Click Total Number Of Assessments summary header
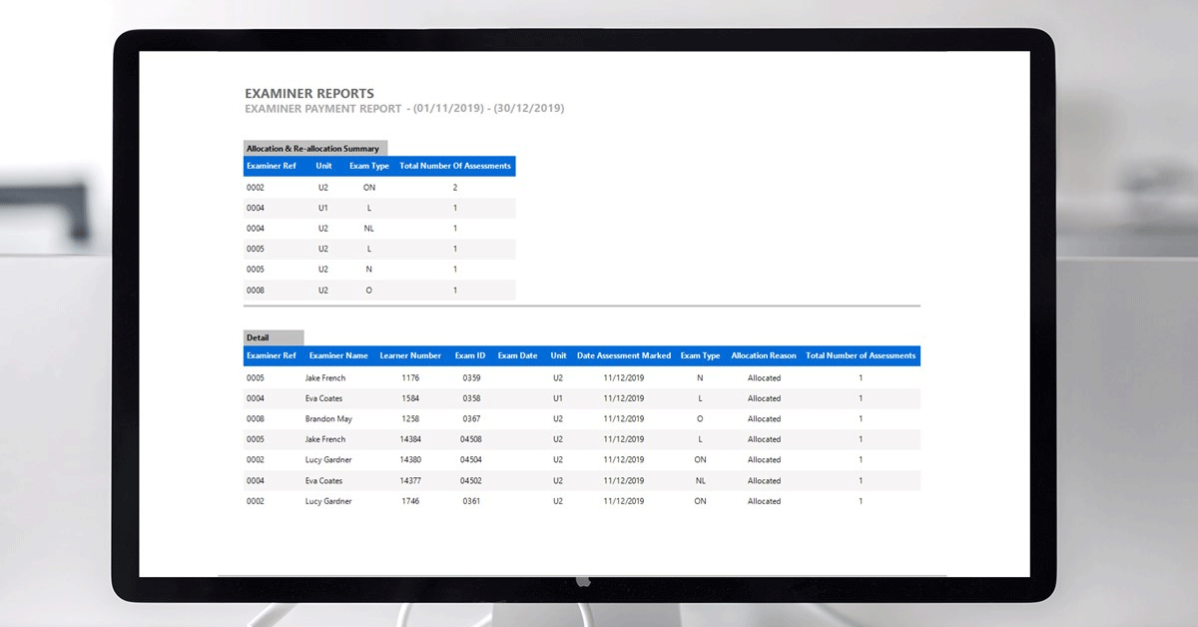 [x=455, y=166]
